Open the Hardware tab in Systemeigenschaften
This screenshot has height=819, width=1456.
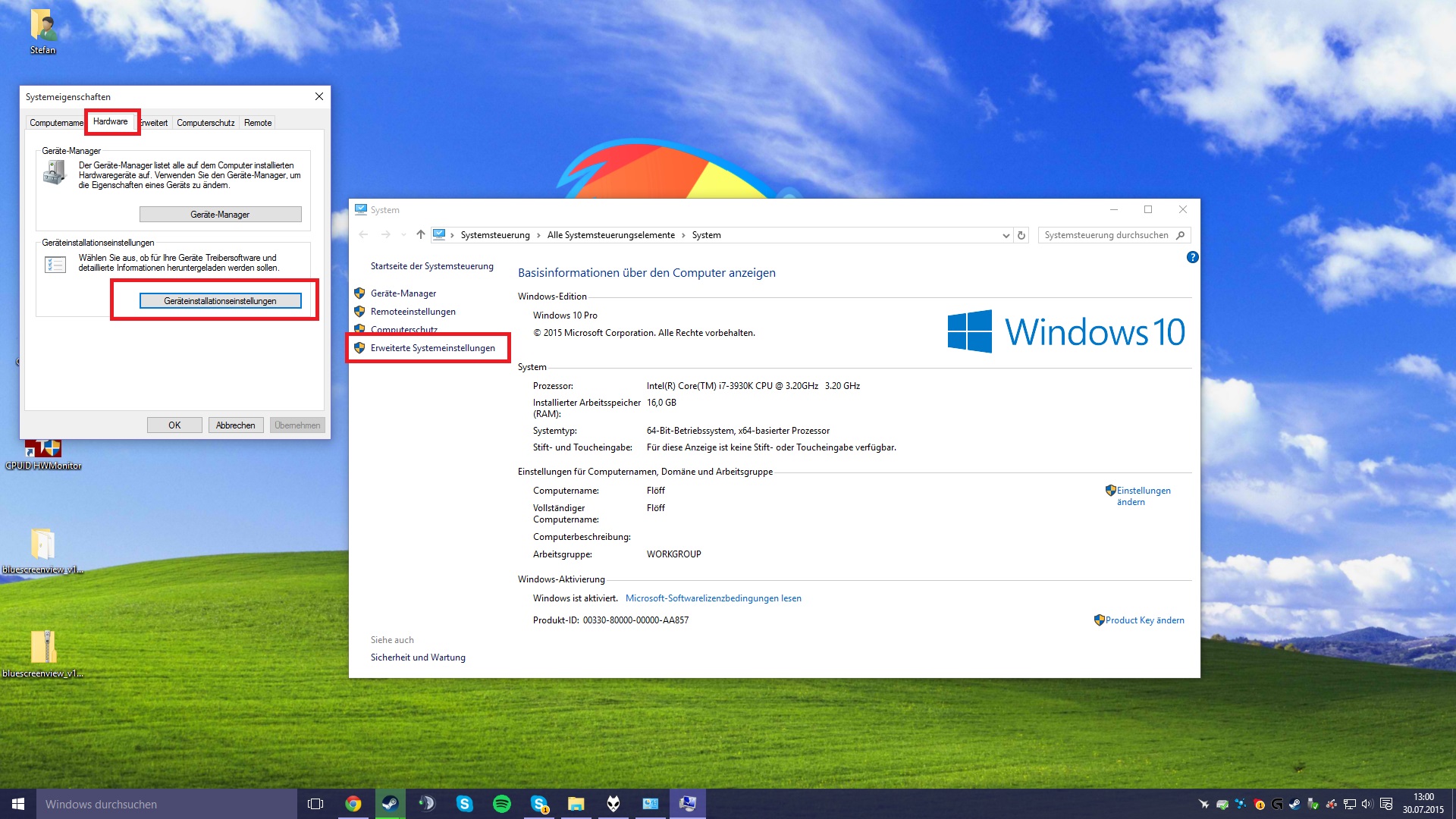click(111, 121)
